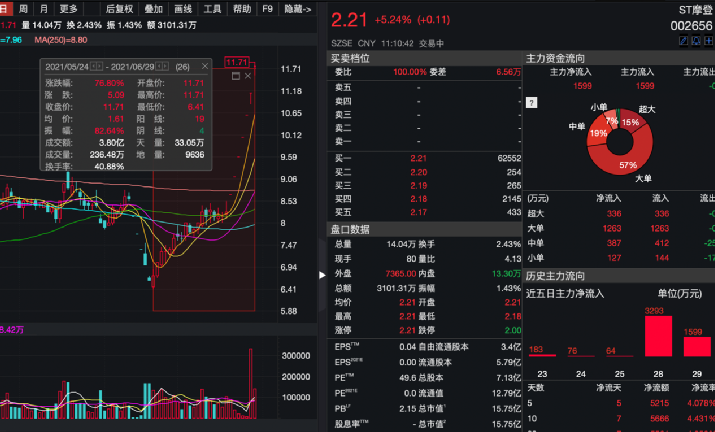Click the 7% 小单 donut chart segment

click(612, 120)
